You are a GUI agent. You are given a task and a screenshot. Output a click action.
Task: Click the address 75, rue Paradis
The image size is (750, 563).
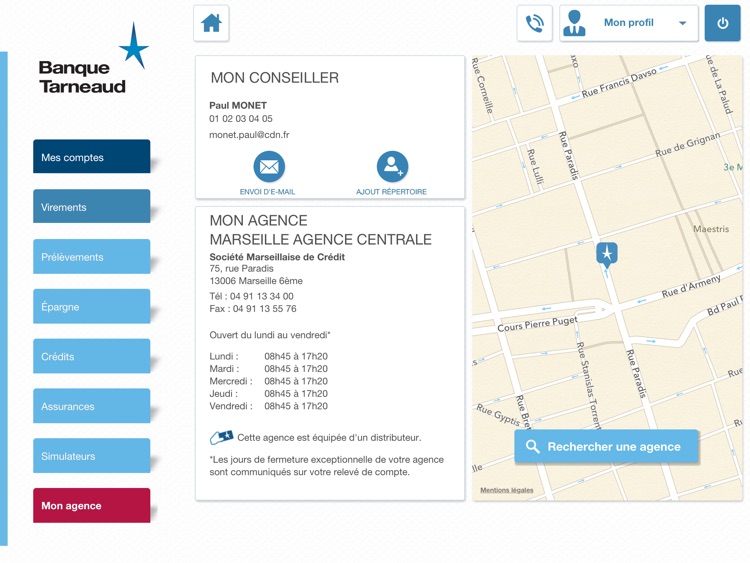point(242,268)
